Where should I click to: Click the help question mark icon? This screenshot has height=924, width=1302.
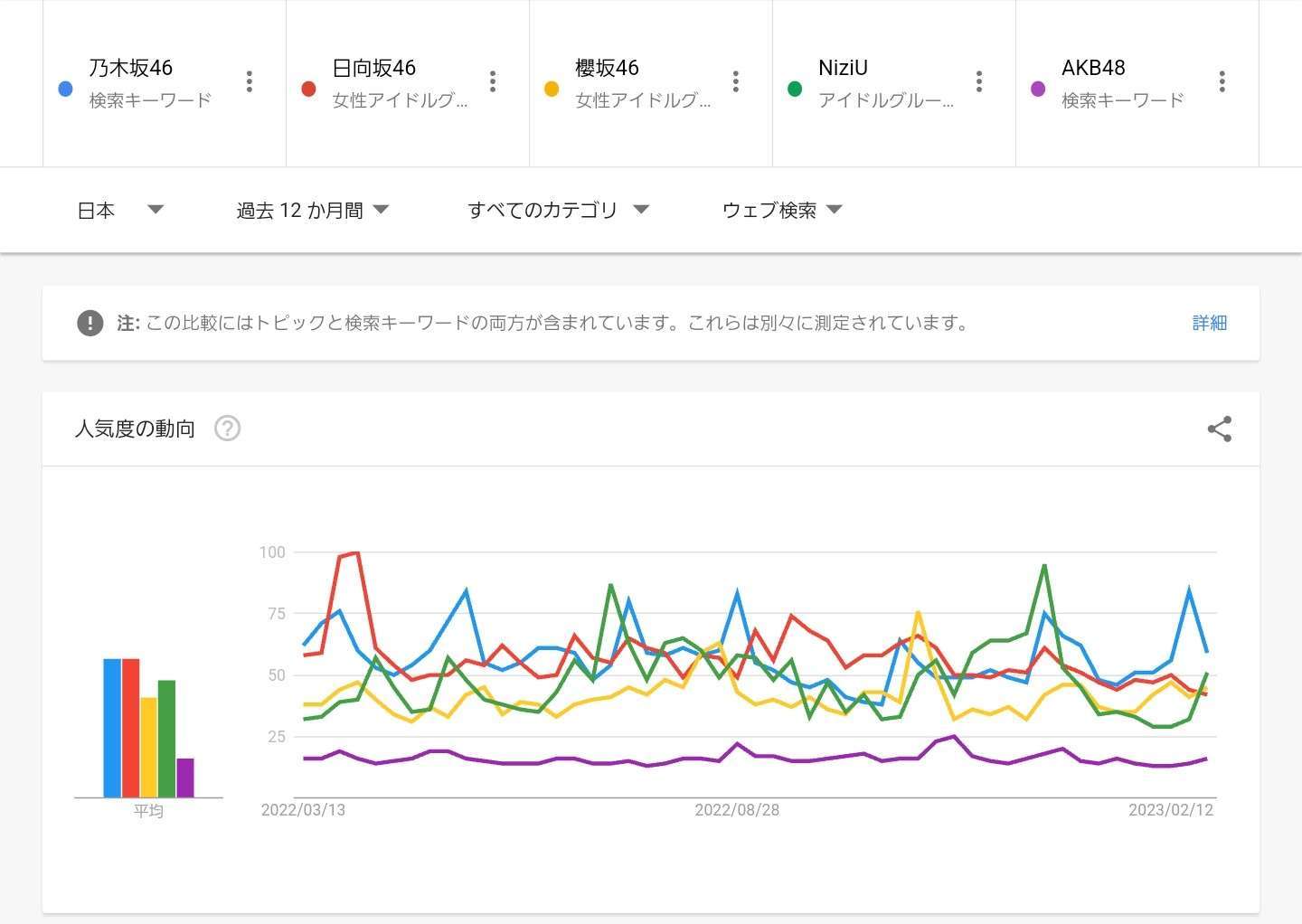(227, 429)
